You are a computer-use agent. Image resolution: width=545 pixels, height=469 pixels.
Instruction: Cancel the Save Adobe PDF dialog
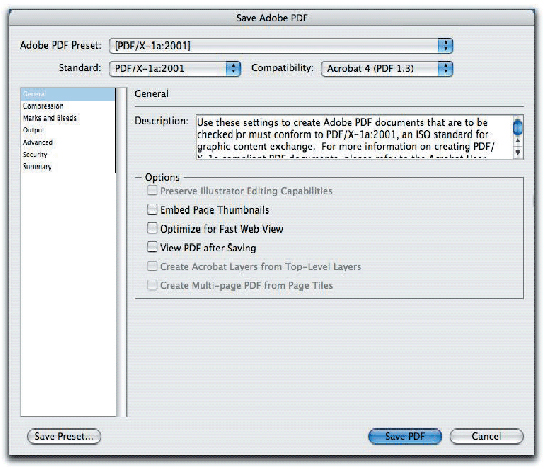(487, 436)
